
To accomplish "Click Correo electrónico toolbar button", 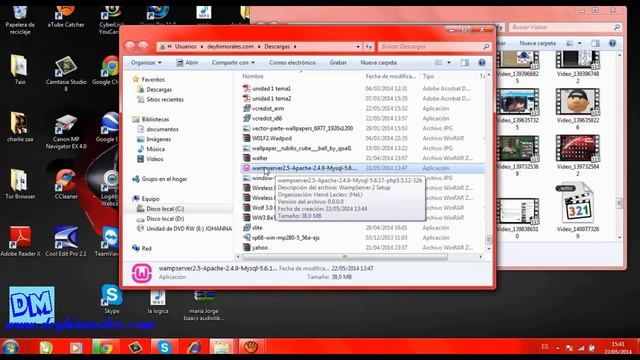I will 292,62.
